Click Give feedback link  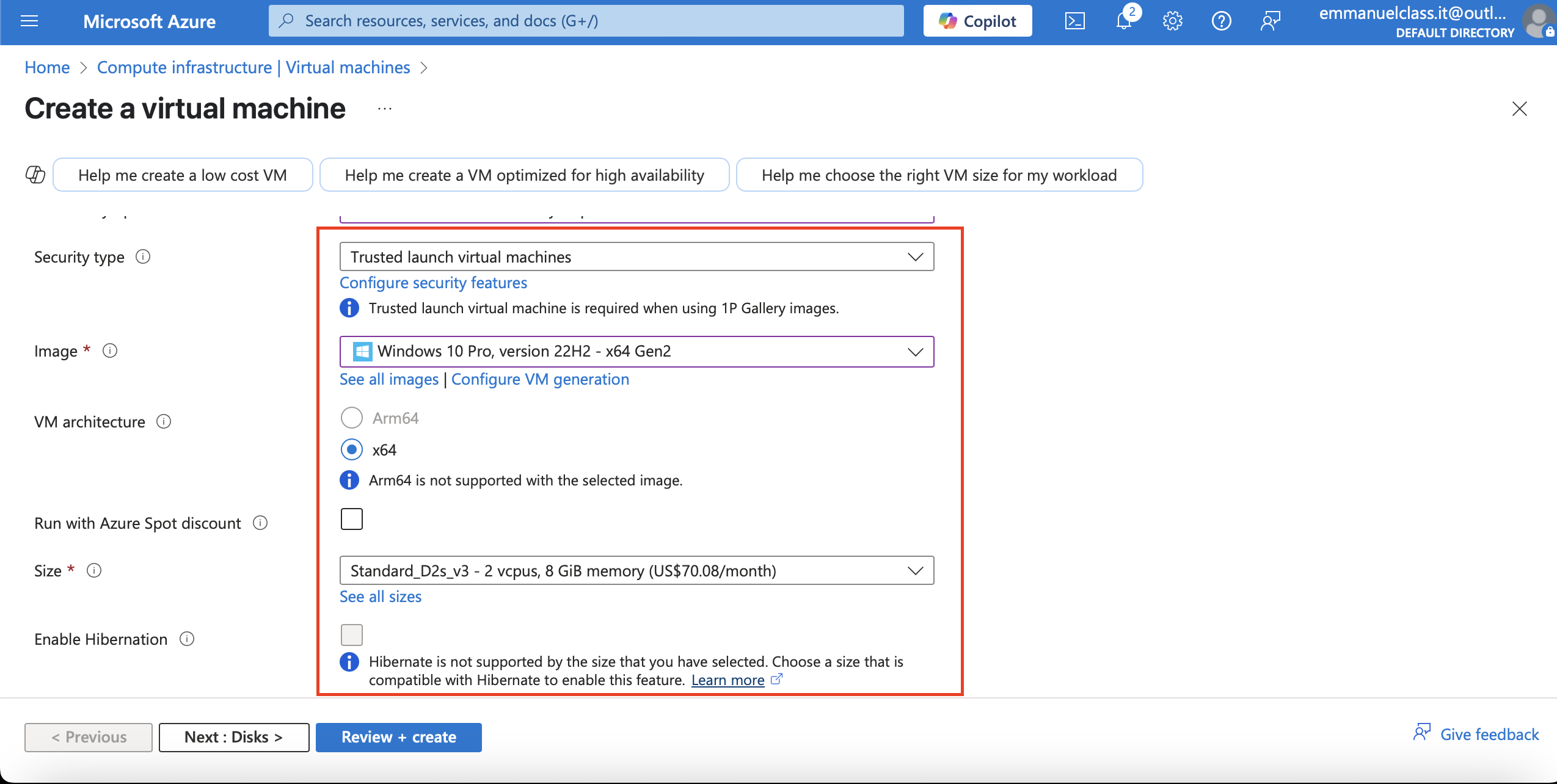pos(1489,734)
